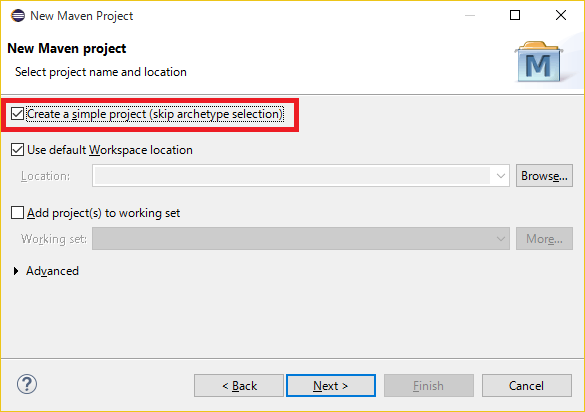This screenshot has width=585, height=412.
Task: Go back with < Back button
Action: (x=239, y=386)
